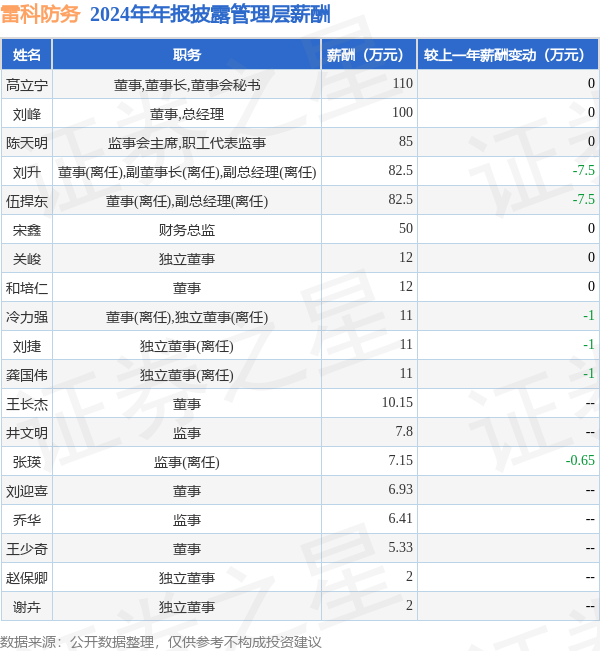Select the name 赵保卿
Screen dimensions: 600x651
(x=27, y=578)
